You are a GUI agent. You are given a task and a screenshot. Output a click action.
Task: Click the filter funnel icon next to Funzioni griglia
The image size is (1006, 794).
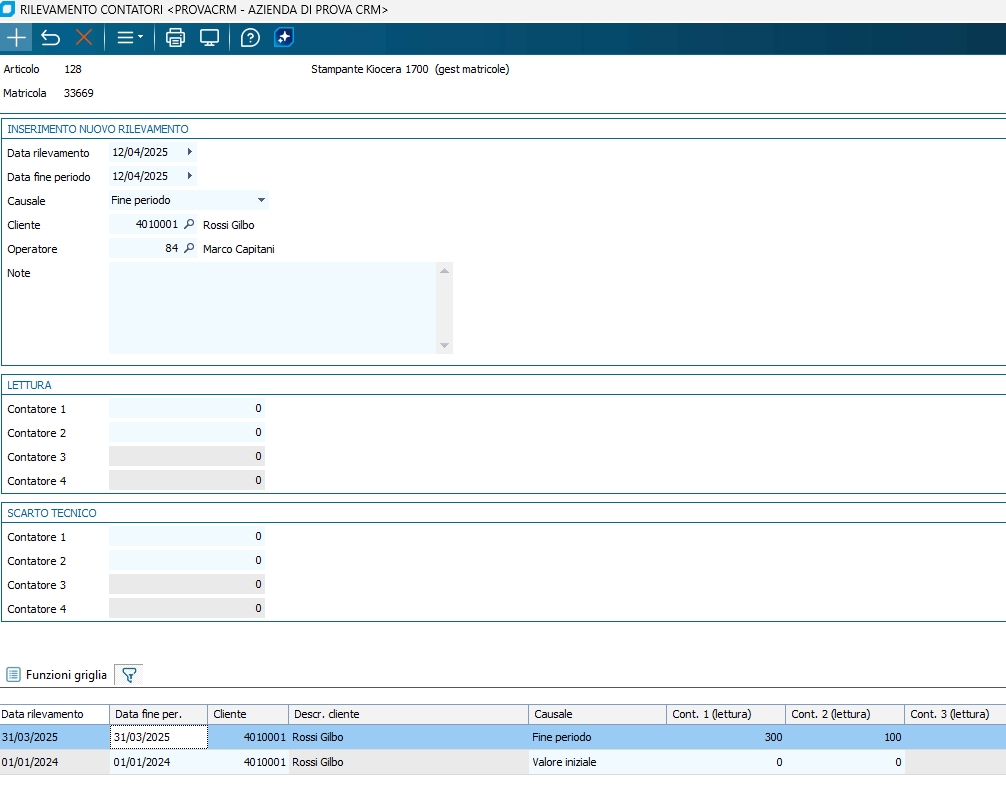tap(128, 675)
